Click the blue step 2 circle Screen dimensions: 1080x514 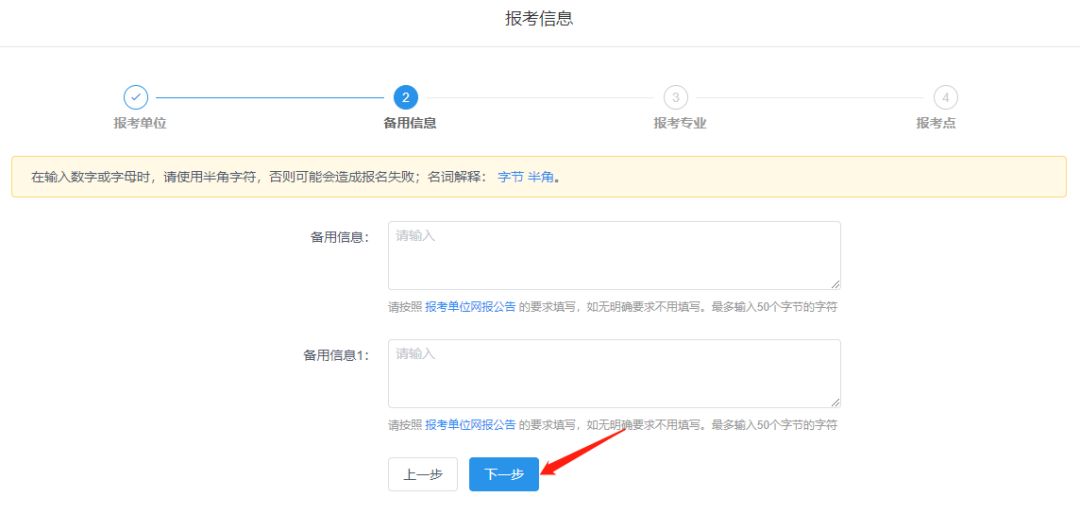click(405, 97)
